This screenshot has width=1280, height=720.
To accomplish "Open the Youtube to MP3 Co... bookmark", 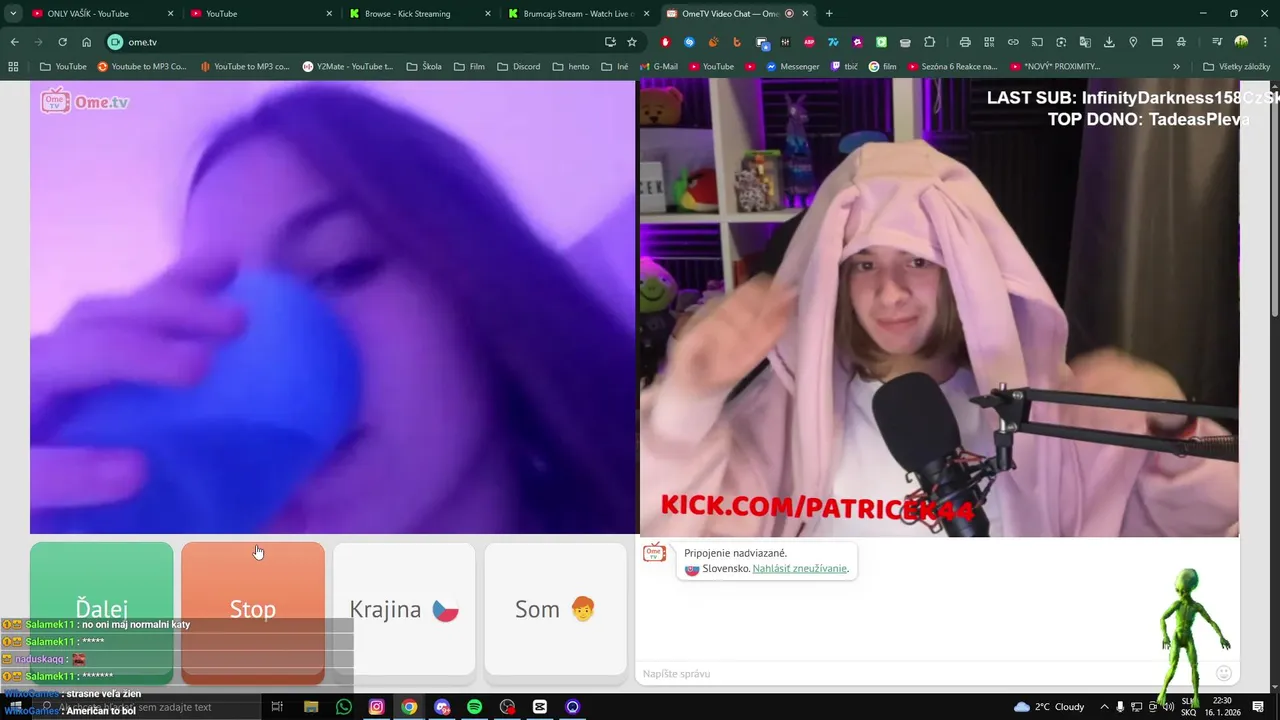I will click(142, 67).
